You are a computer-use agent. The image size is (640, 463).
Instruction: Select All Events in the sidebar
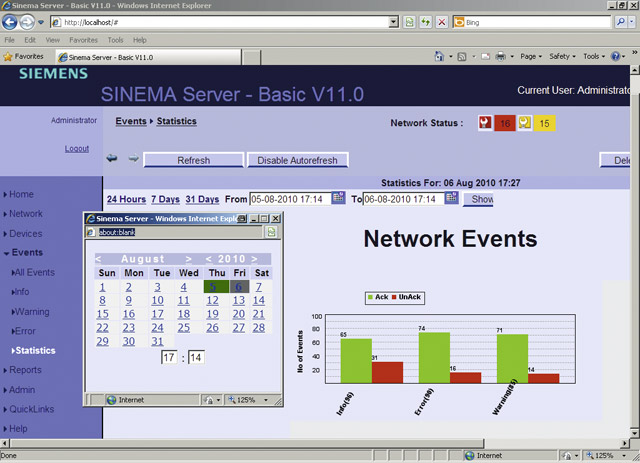click(34, 273)
